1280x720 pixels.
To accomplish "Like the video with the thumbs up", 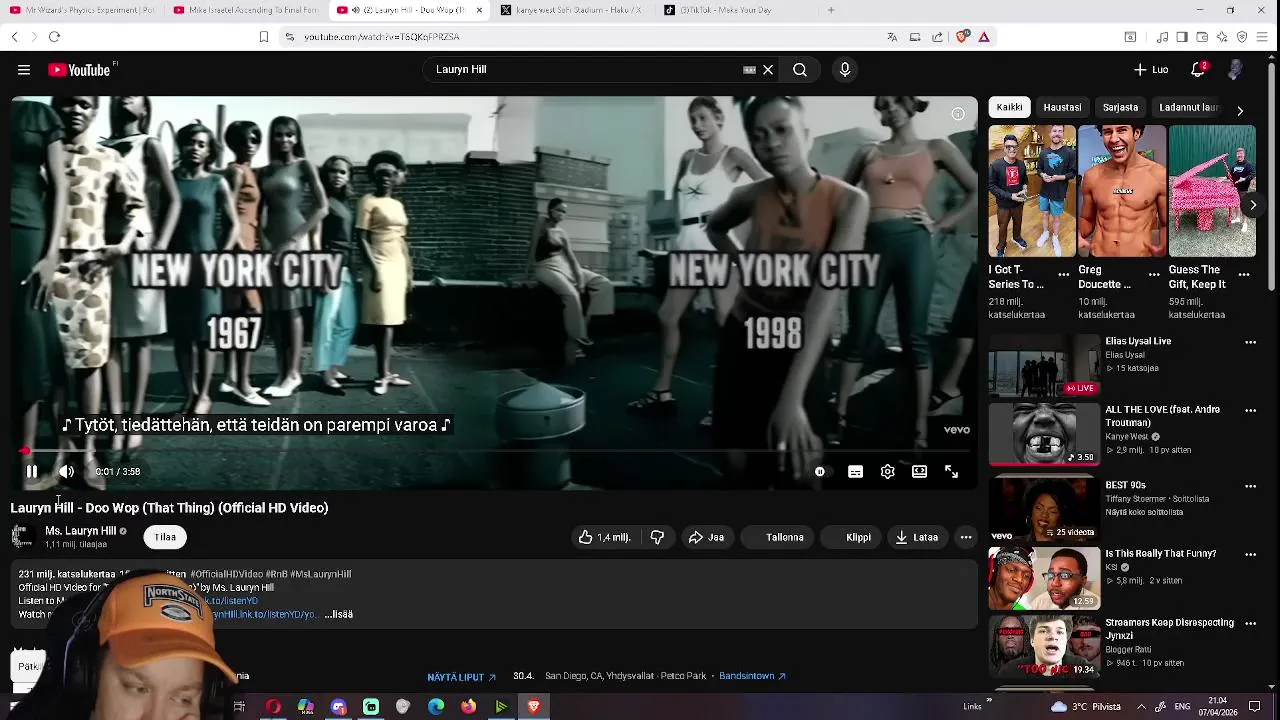I will (x=604, y=537).
